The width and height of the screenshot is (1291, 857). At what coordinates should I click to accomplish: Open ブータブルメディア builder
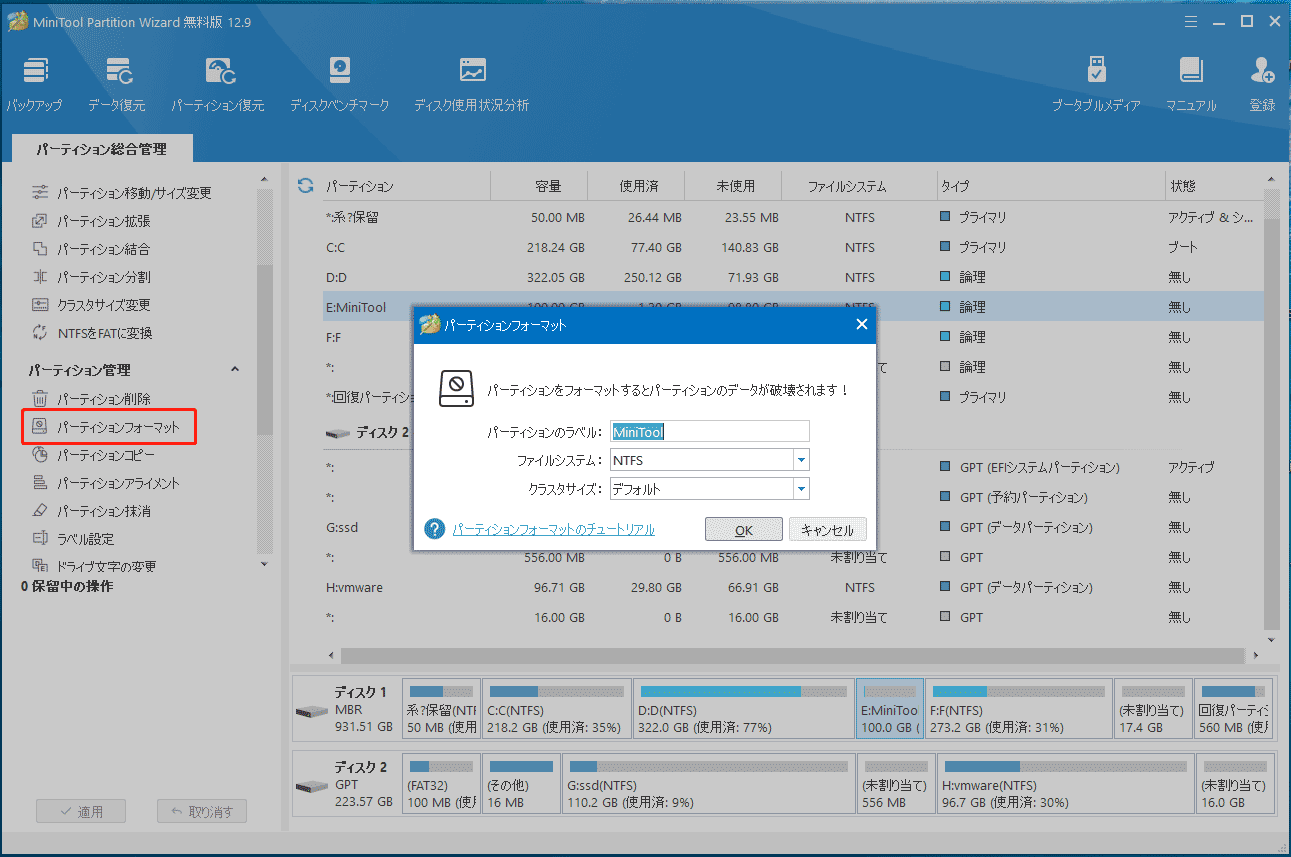(1096, 83)
